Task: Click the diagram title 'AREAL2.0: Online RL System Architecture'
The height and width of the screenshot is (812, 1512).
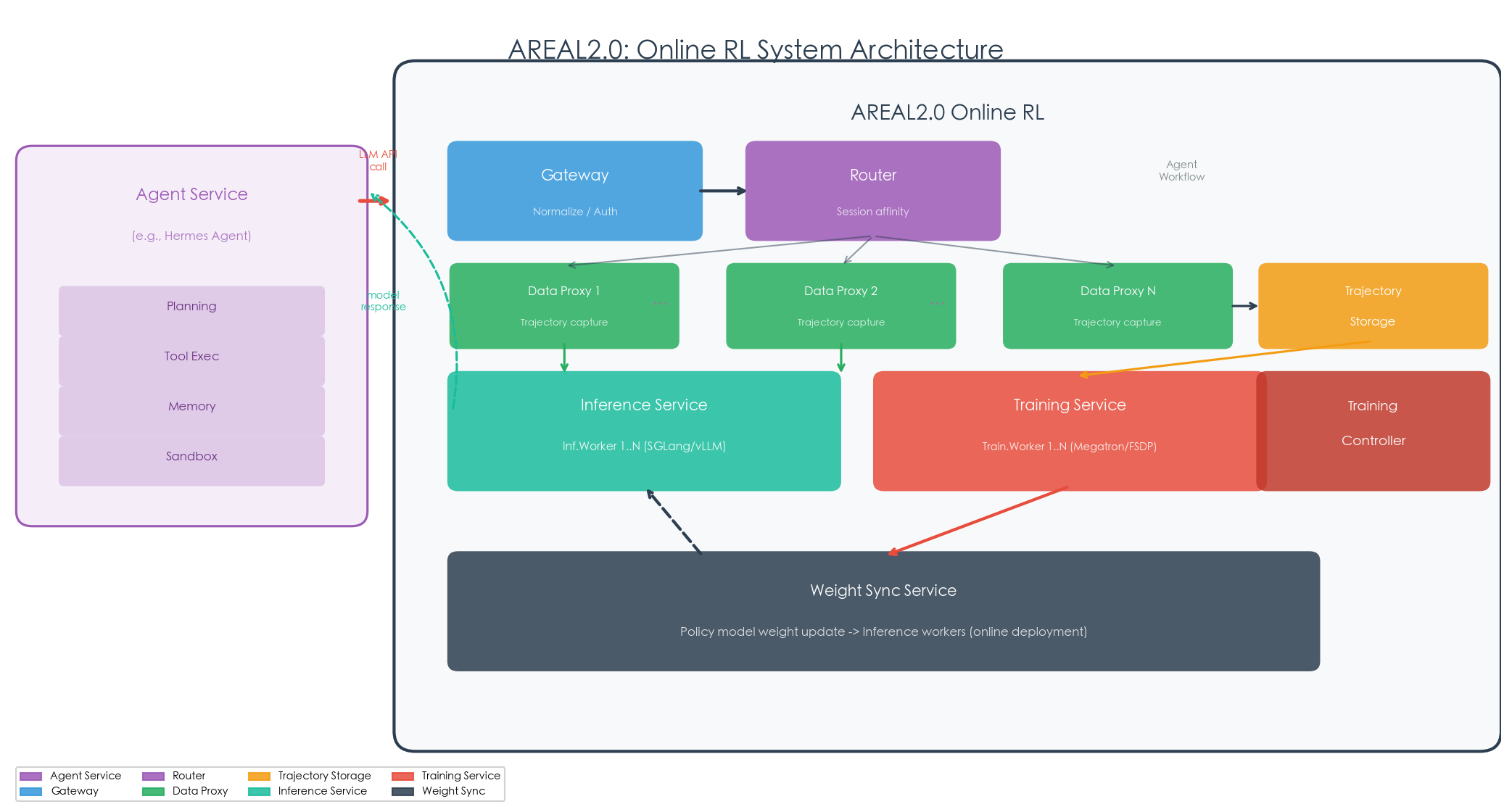Action: (756, 49)
